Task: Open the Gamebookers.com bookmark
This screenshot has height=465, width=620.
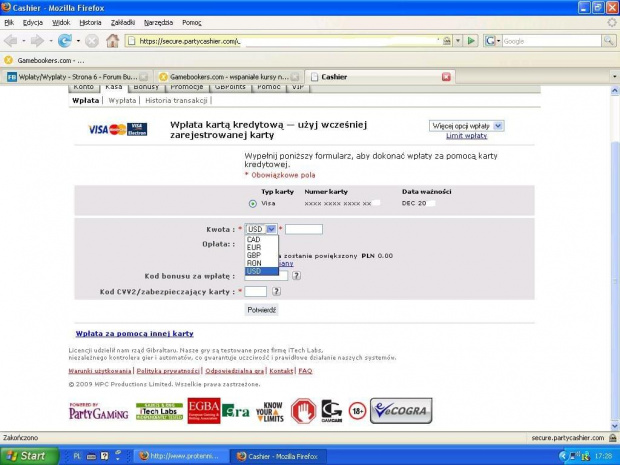Action: click(x=44, y=60)
